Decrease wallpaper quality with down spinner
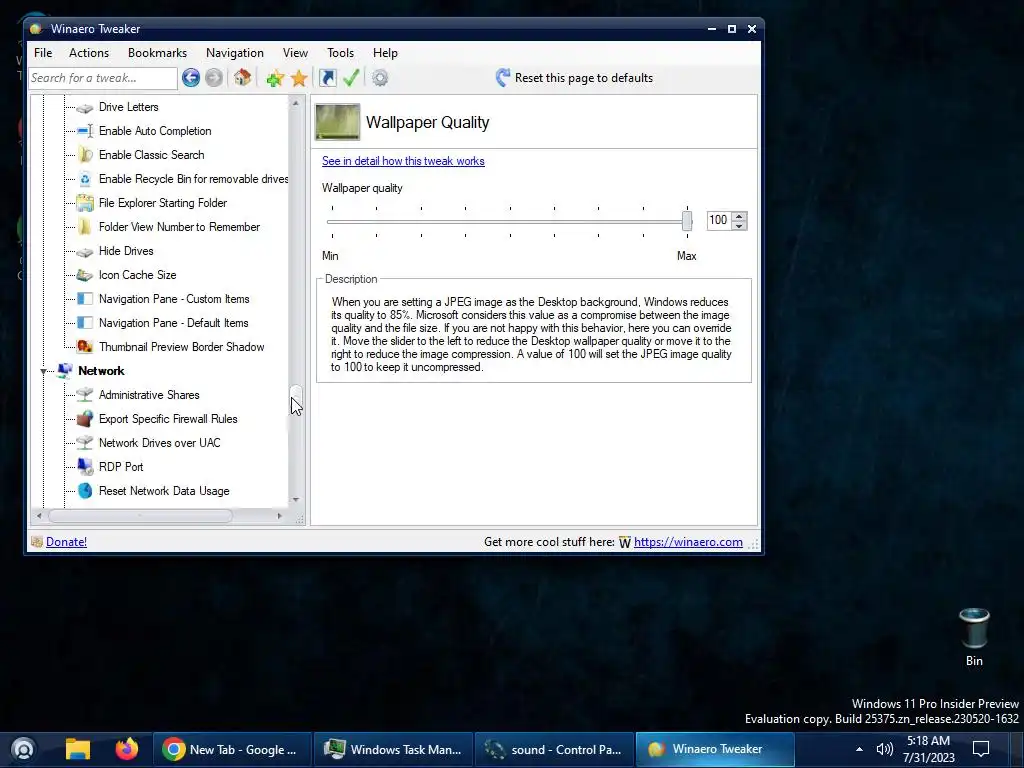The height and width of the screenshot is (768, 1024). [739, 225]
